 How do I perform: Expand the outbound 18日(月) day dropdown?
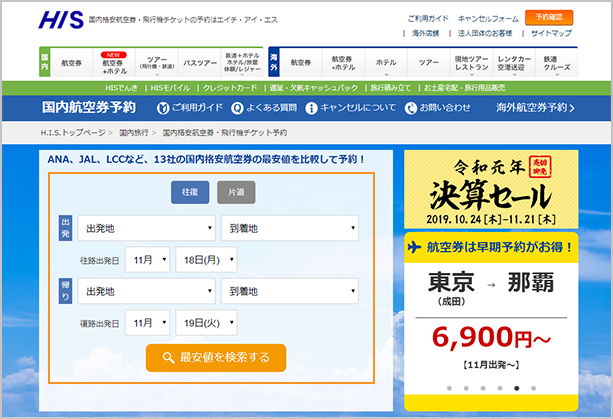[x=209, y=260]
